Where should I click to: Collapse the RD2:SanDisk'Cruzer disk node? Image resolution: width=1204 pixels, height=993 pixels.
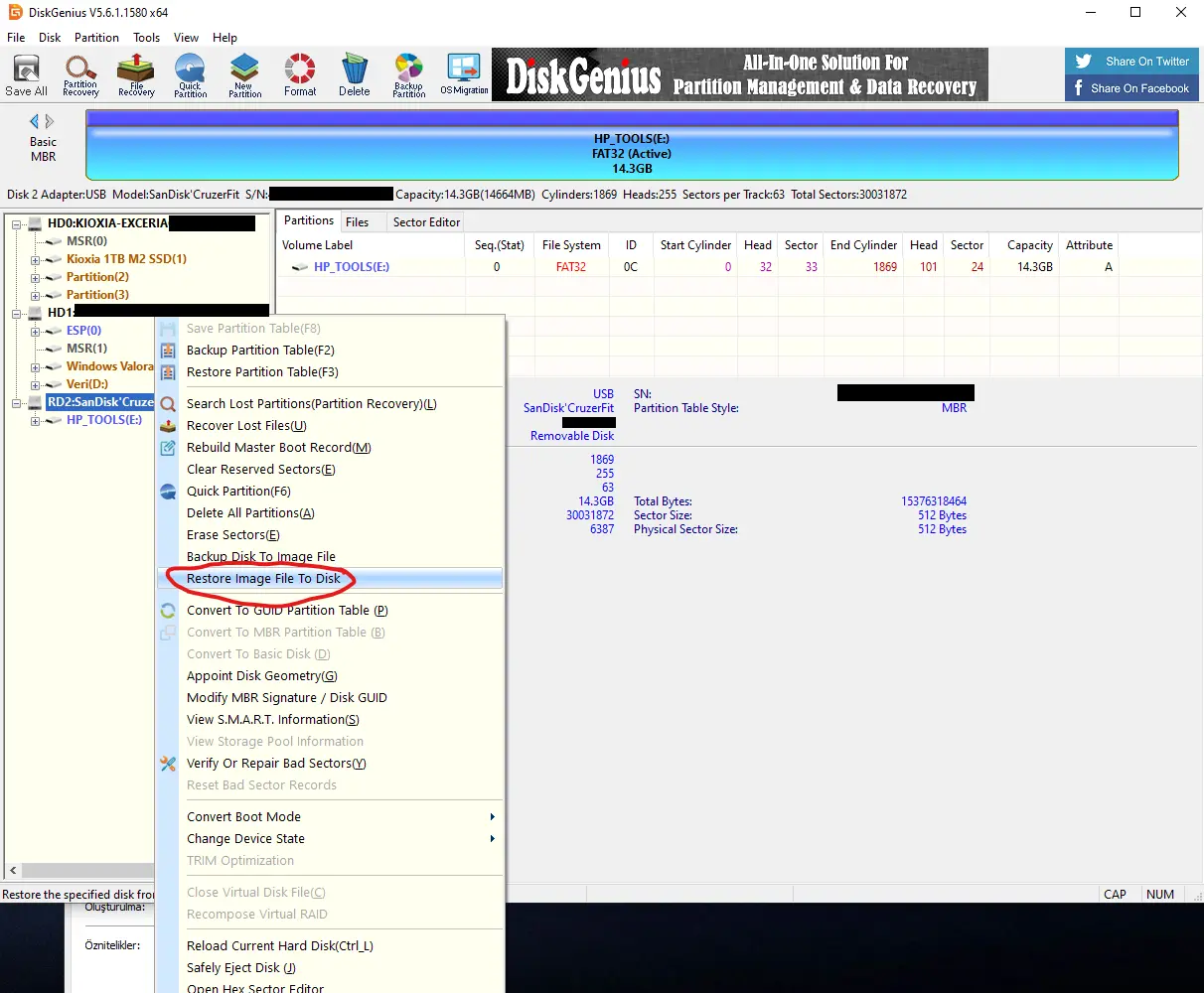[17, 403]
